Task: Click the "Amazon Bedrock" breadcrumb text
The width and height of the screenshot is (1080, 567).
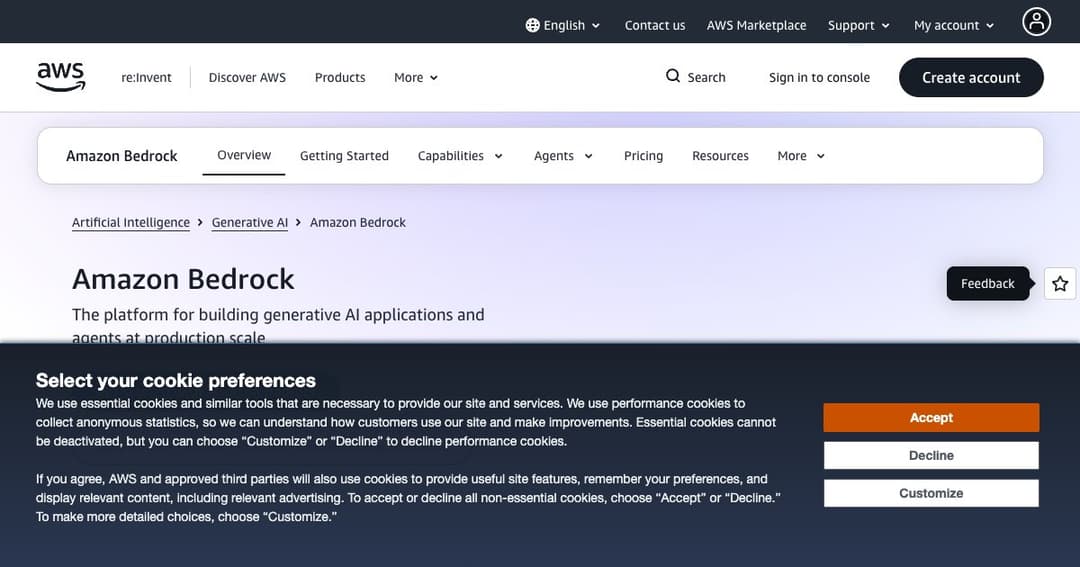Action: click(x=357, y=223)
